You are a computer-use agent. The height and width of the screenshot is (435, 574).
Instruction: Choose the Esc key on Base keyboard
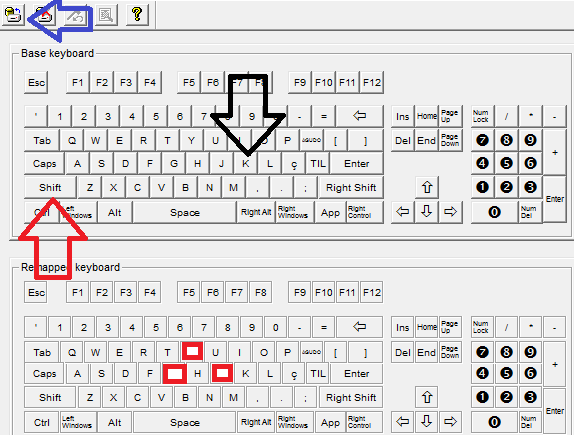(x=36, y=82)
